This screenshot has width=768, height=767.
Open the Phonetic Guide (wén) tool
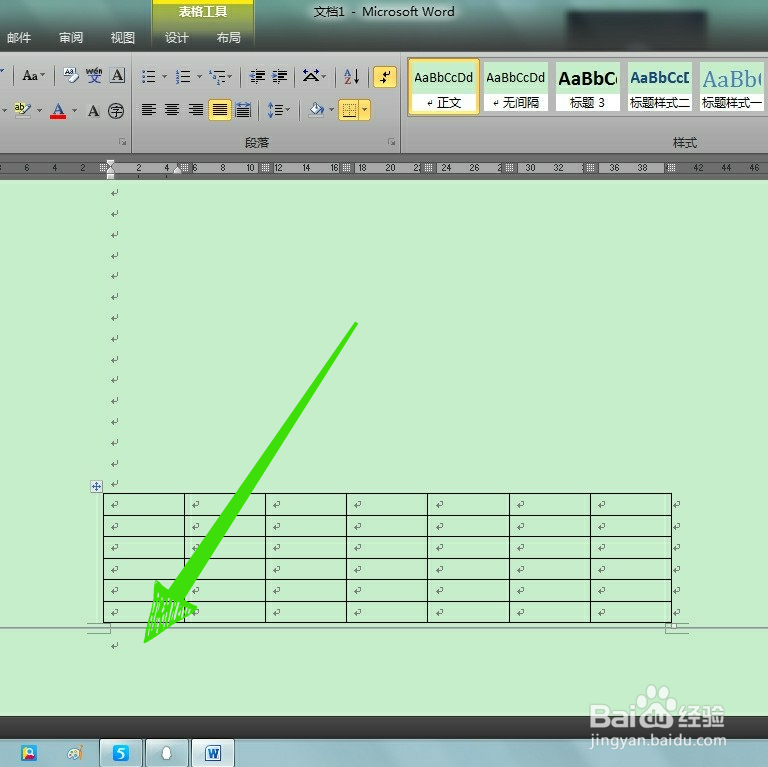click(94, 75)
